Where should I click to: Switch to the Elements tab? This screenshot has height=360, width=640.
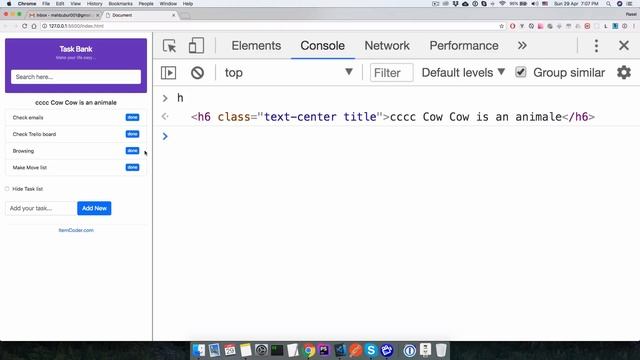click(256, 46)
